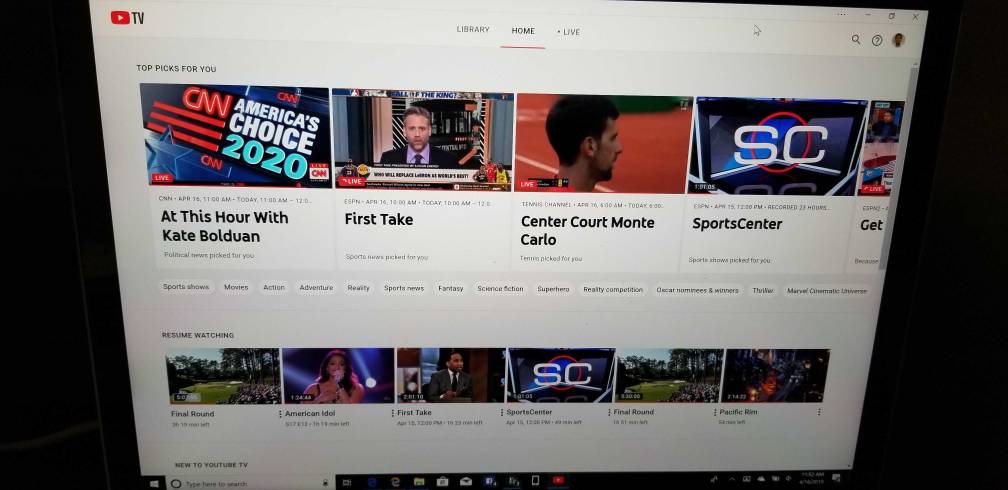Resume the SportsCenter resume watching thumbnail

[561, 375]
